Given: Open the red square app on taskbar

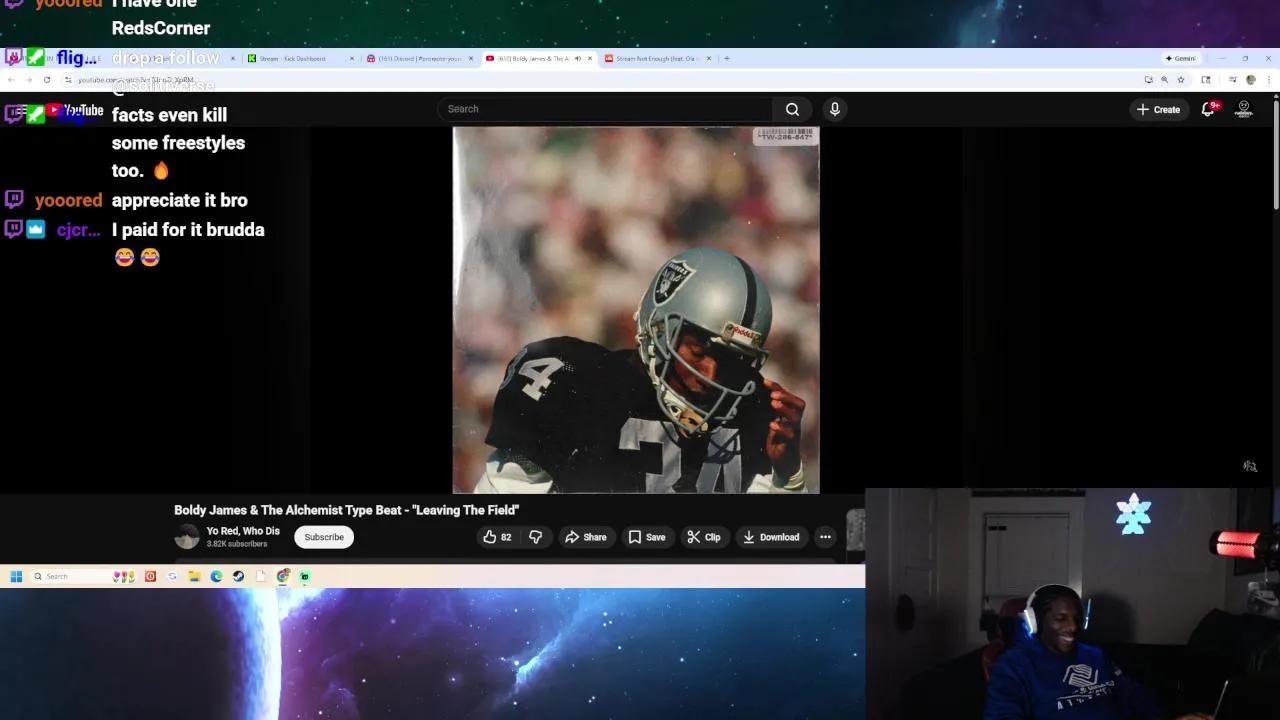Looking at the screenshot, I should pos(150,576).
